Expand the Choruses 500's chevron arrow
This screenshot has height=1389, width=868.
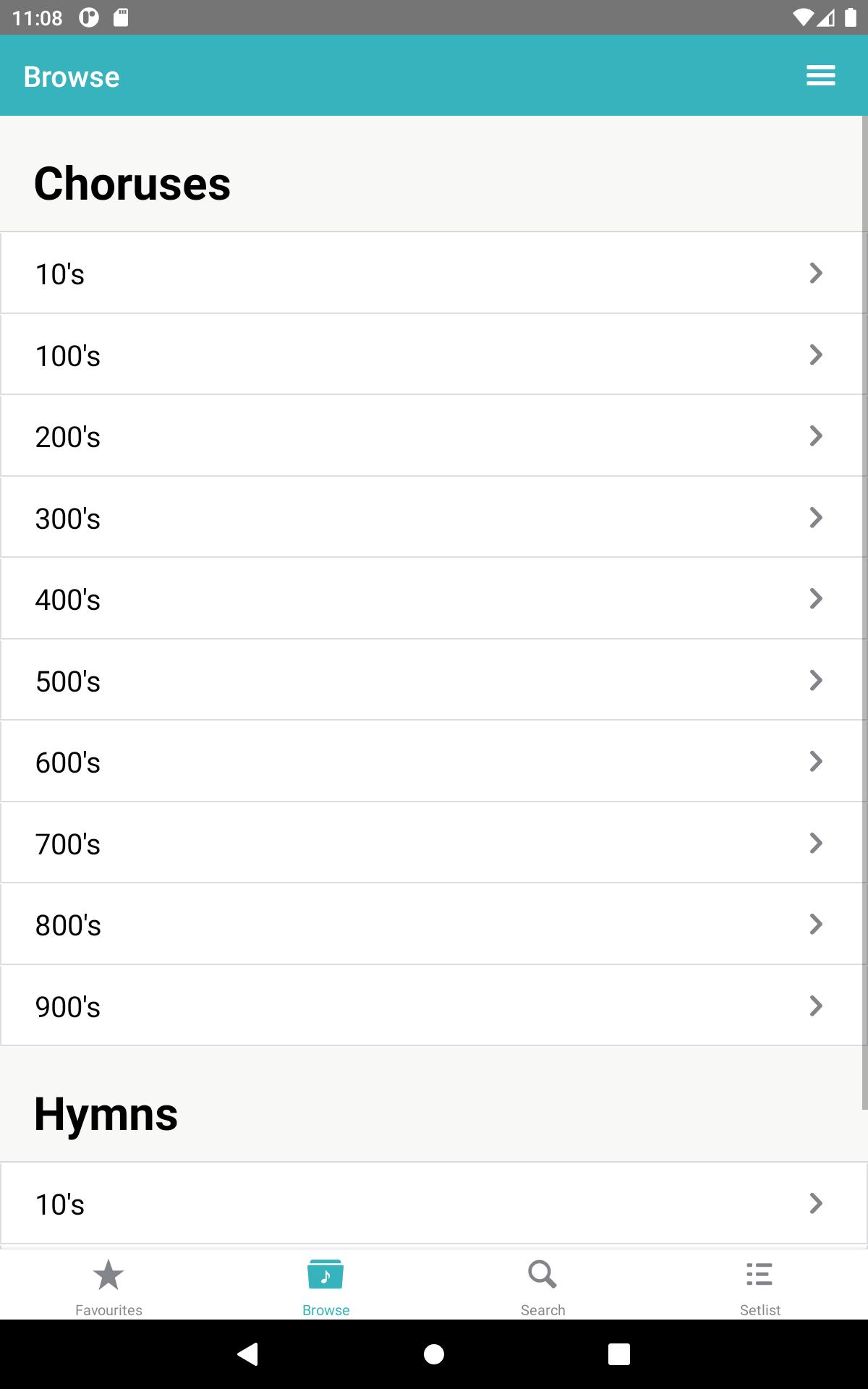816,680
